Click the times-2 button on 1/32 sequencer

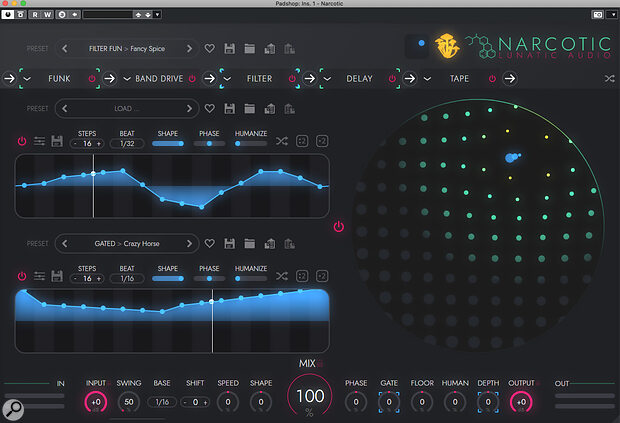pos(322,141)
